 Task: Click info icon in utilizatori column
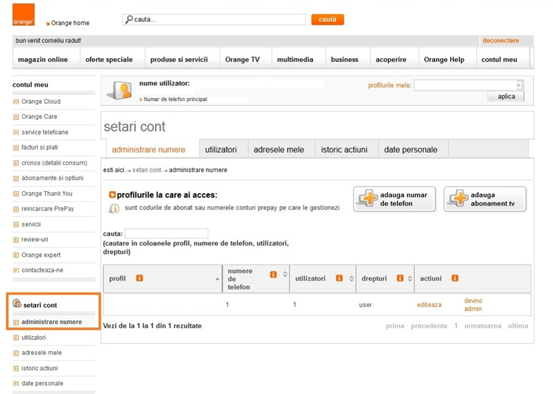pyautogui.click(x=339, y=278)
